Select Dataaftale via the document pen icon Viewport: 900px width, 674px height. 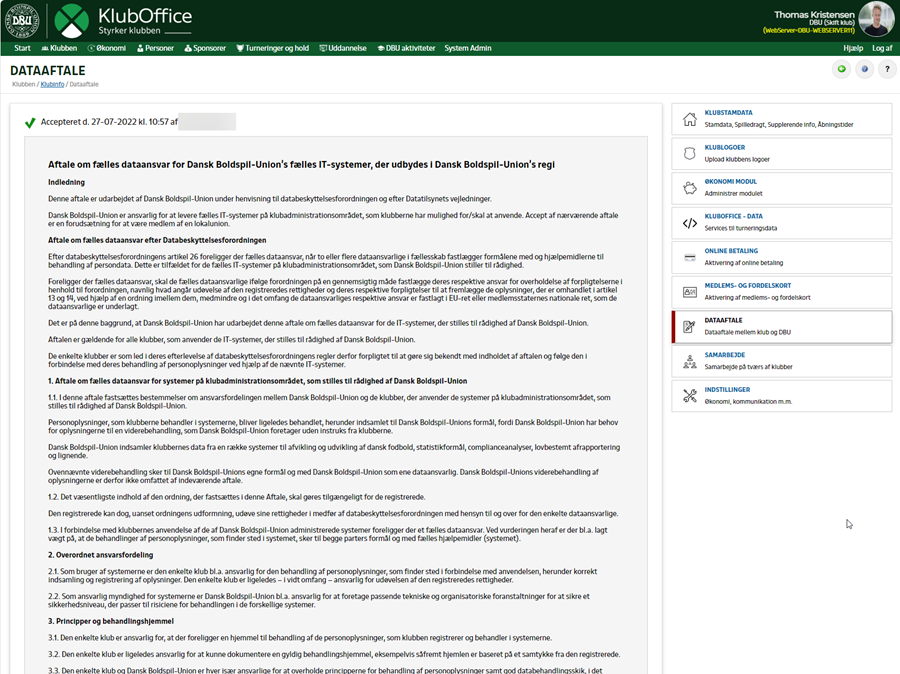point(689,327)
